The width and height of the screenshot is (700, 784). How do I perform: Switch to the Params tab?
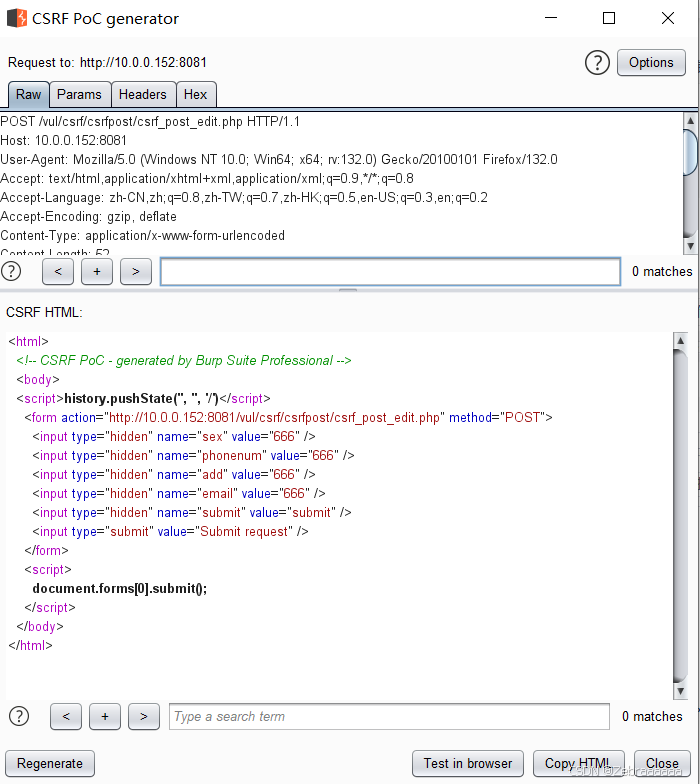[x=80, y=94]
